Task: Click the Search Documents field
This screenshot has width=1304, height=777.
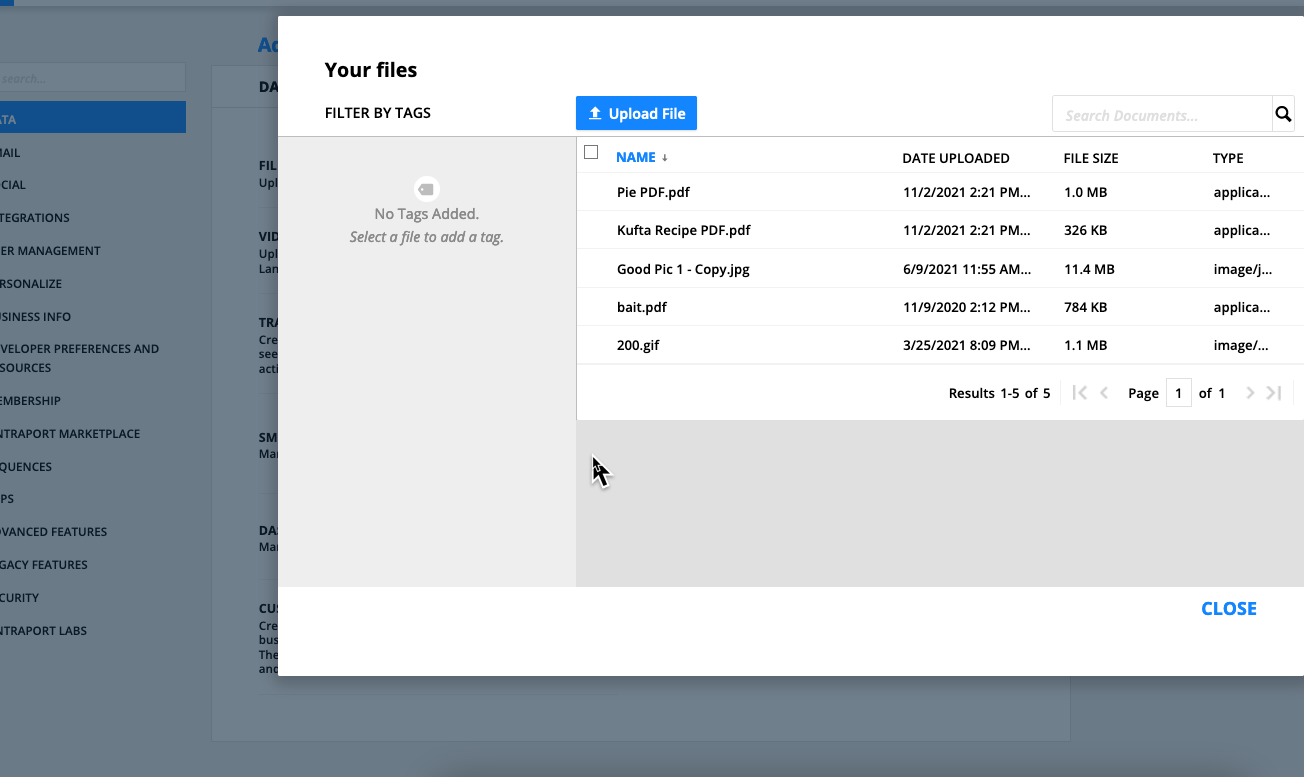Action: pos(1161,115)
